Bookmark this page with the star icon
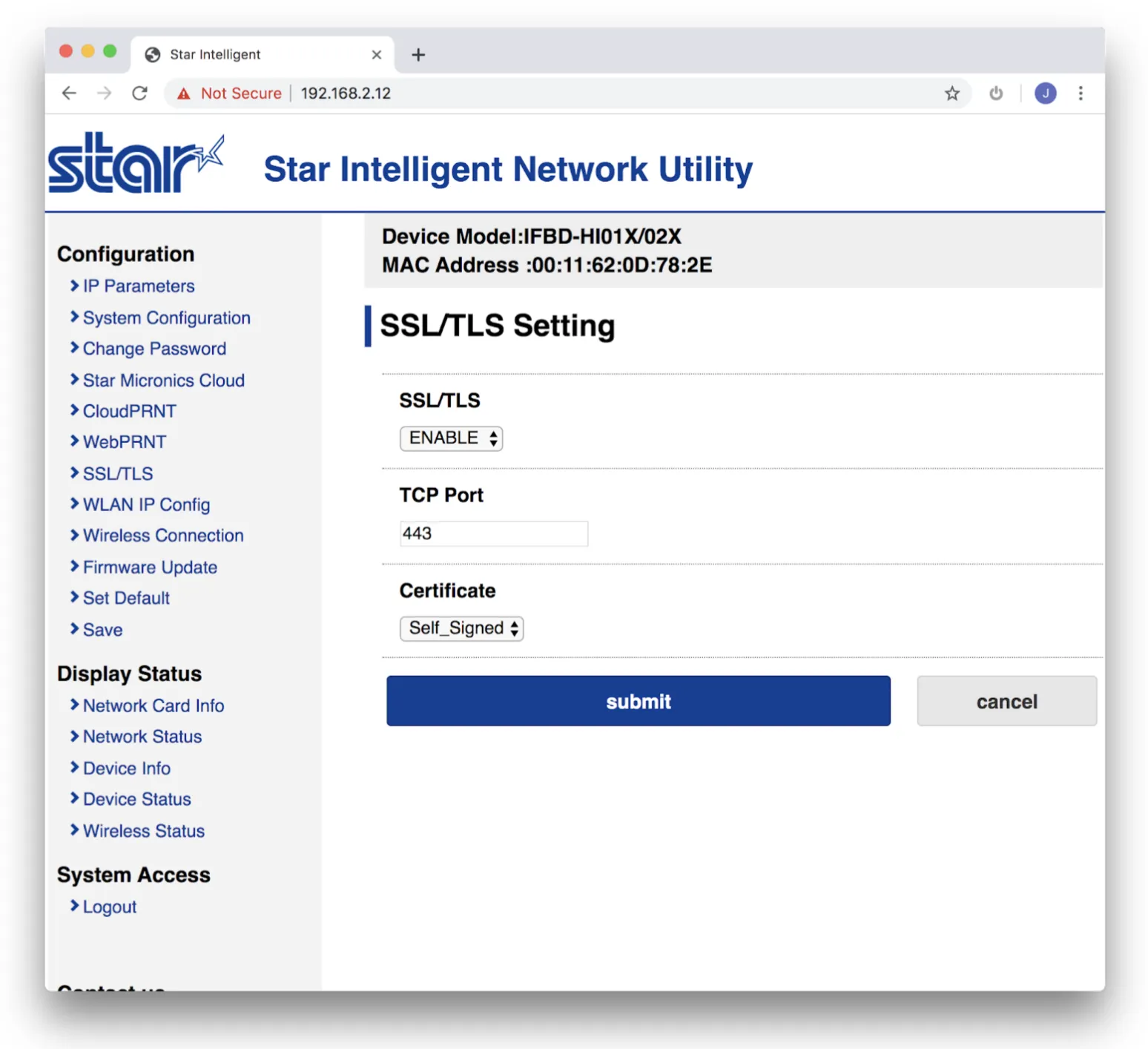The height and width of the screenshot is (1049, 1148). [x=952, y=93]
